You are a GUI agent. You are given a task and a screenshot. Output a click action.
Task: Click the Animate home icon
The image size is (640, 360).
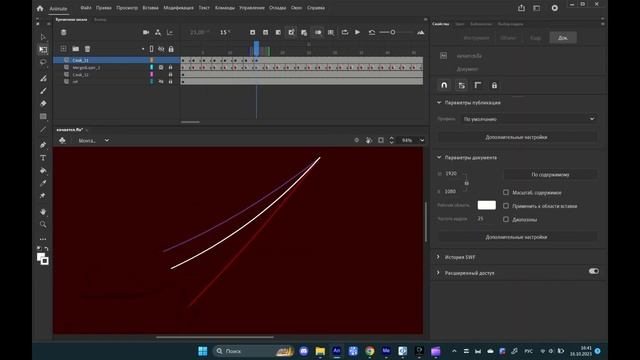(x=40, y=8)
